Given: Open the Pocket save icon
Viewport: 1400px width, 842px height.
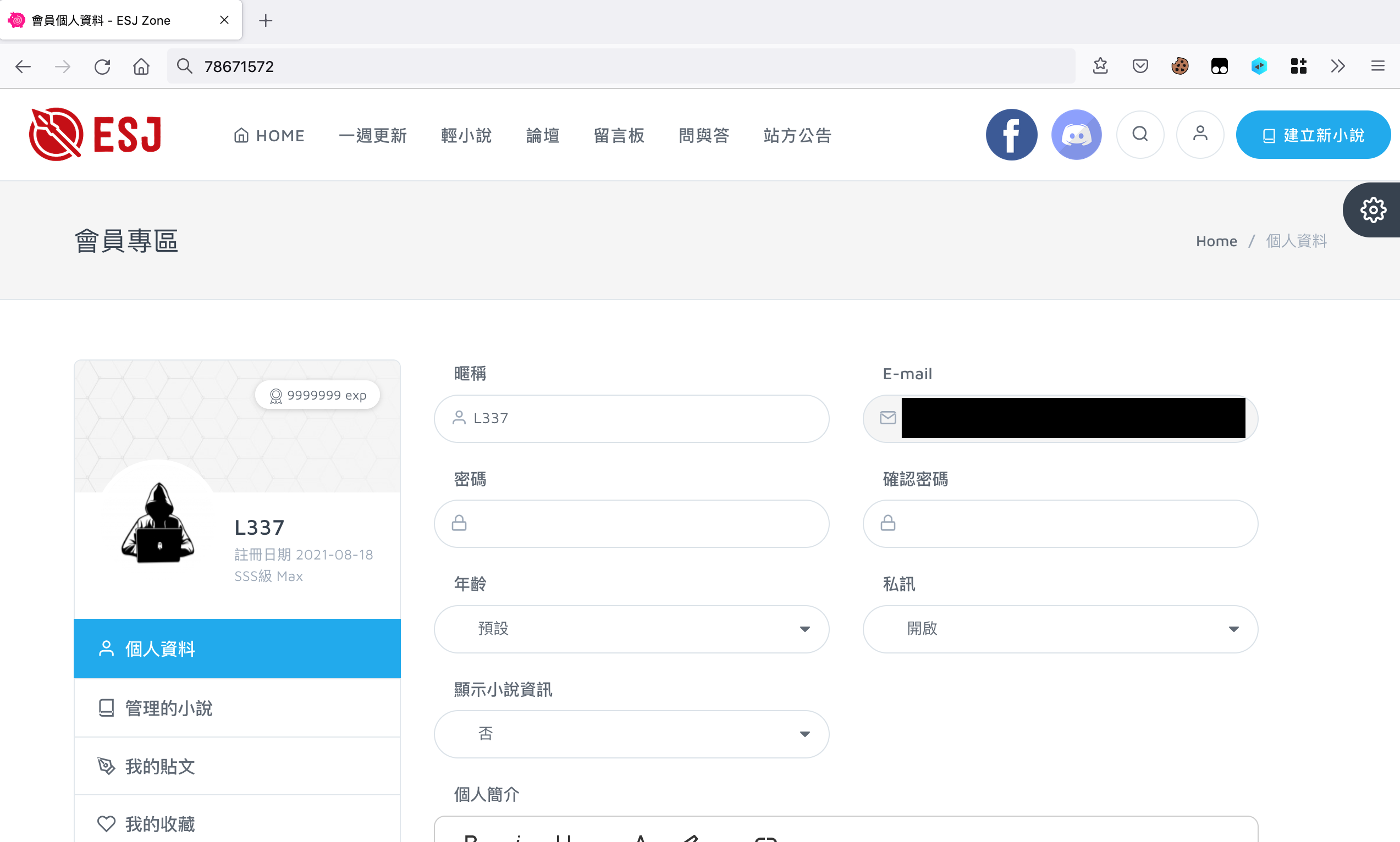Looking at the screenshot, I should pyautogui.click(x=1140, y=66).
